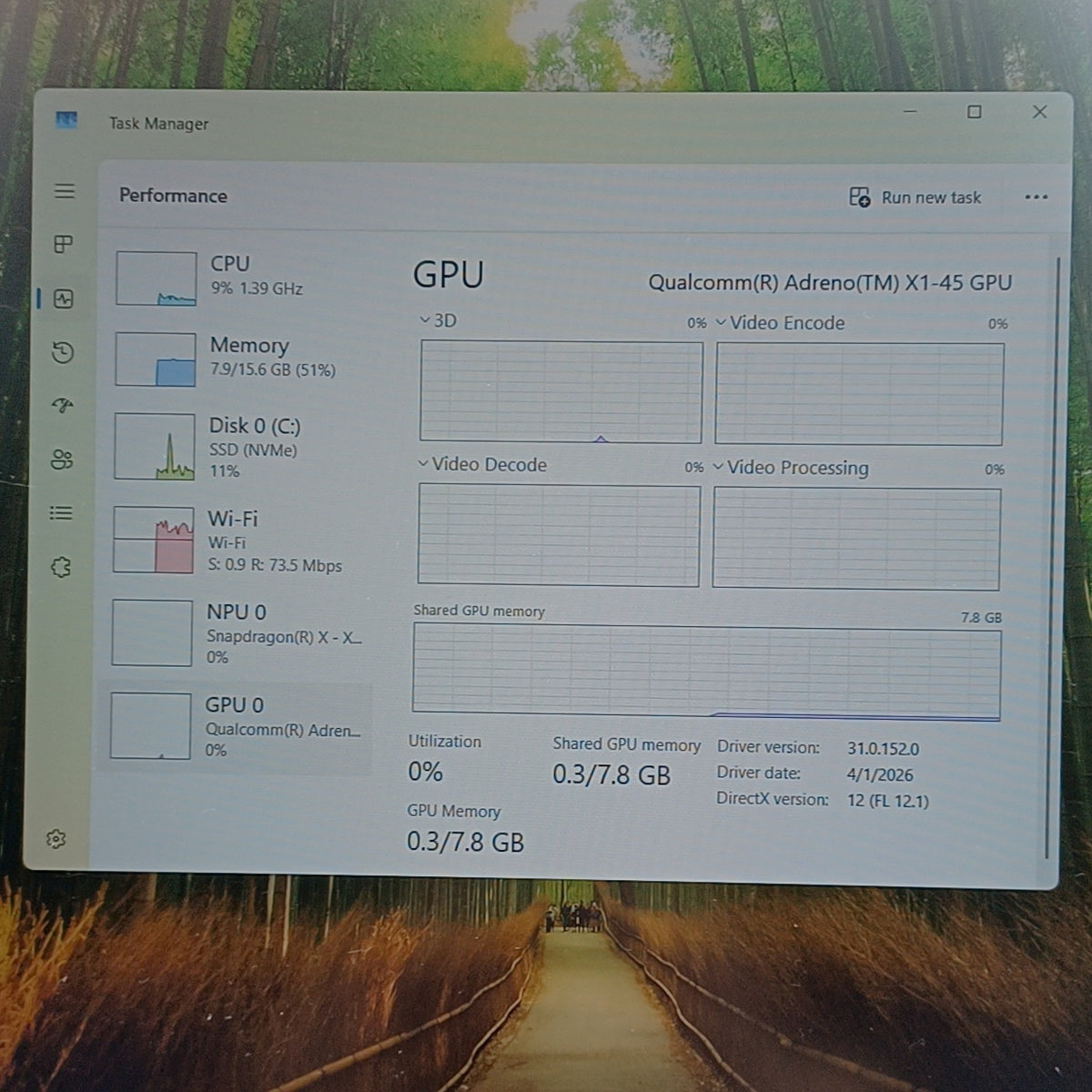Click the Run new task icon
Viewport: 1092px width, 1092px height.
(x=859, y=197)
